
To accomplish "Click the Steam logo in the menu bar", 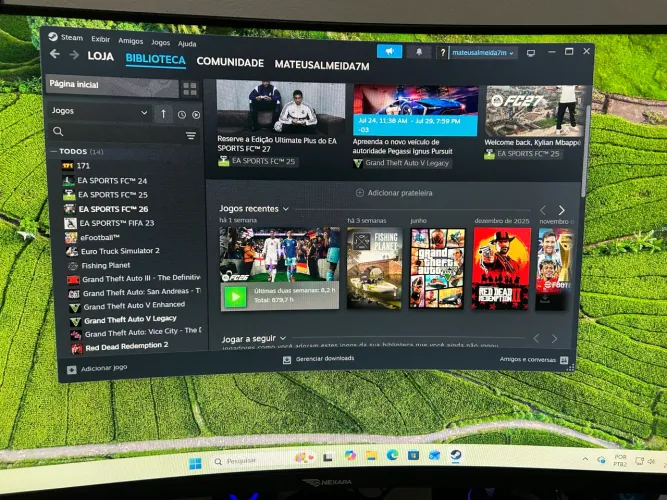I will coord(53,37).
